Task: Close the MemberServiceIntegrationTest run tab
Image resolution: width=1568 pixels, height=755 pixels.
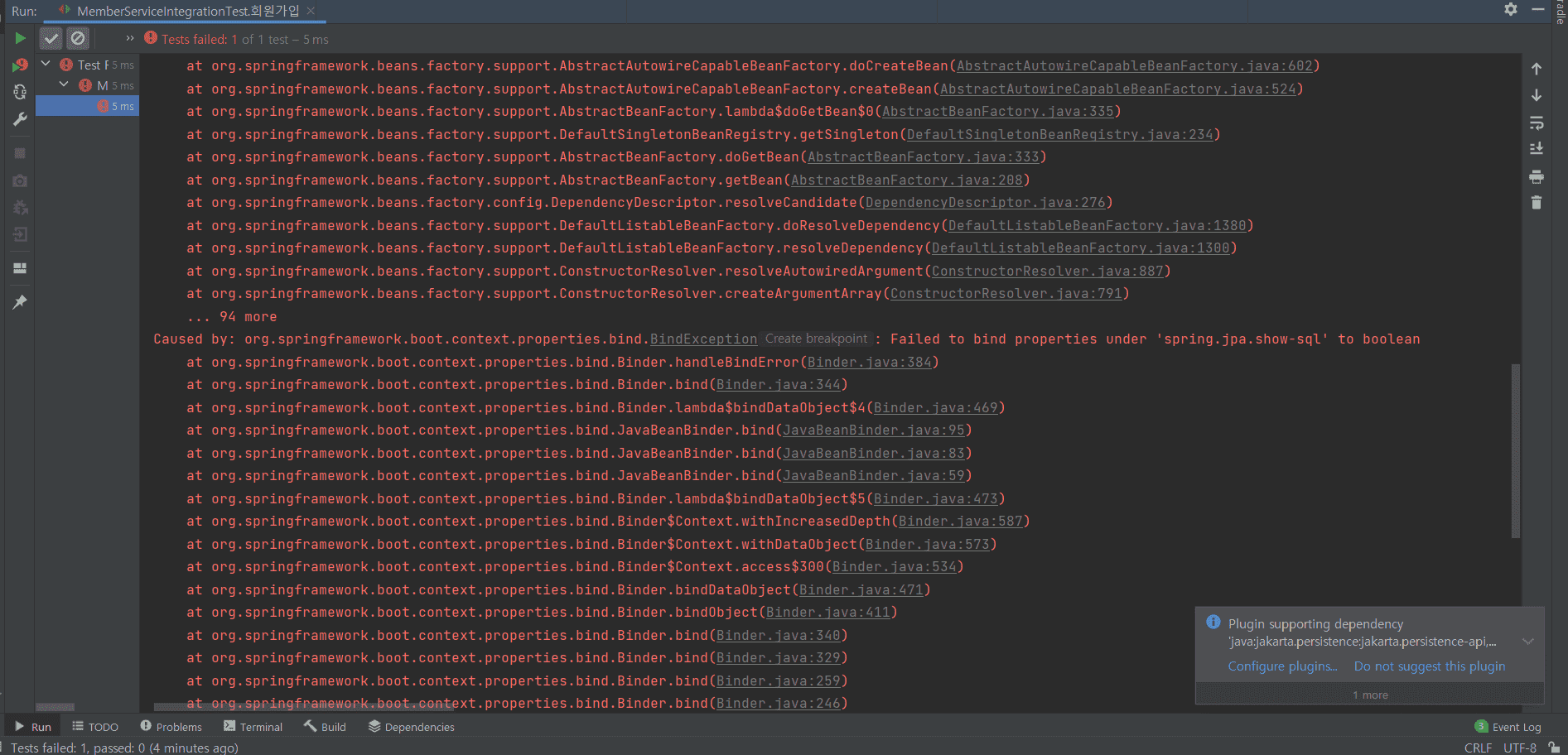Action: pyautogui.click(x=311, y=11)
